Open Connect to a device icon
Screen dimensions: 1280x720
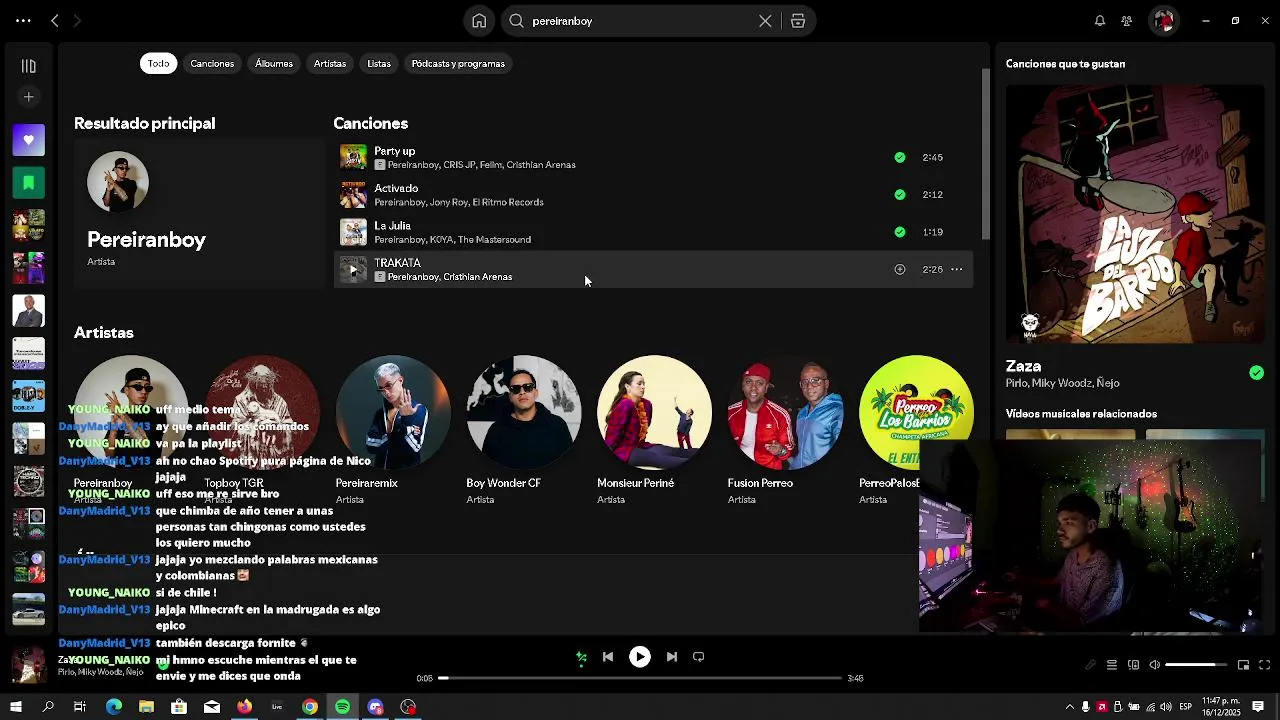pyautogui.click(x=1133, y=665)
